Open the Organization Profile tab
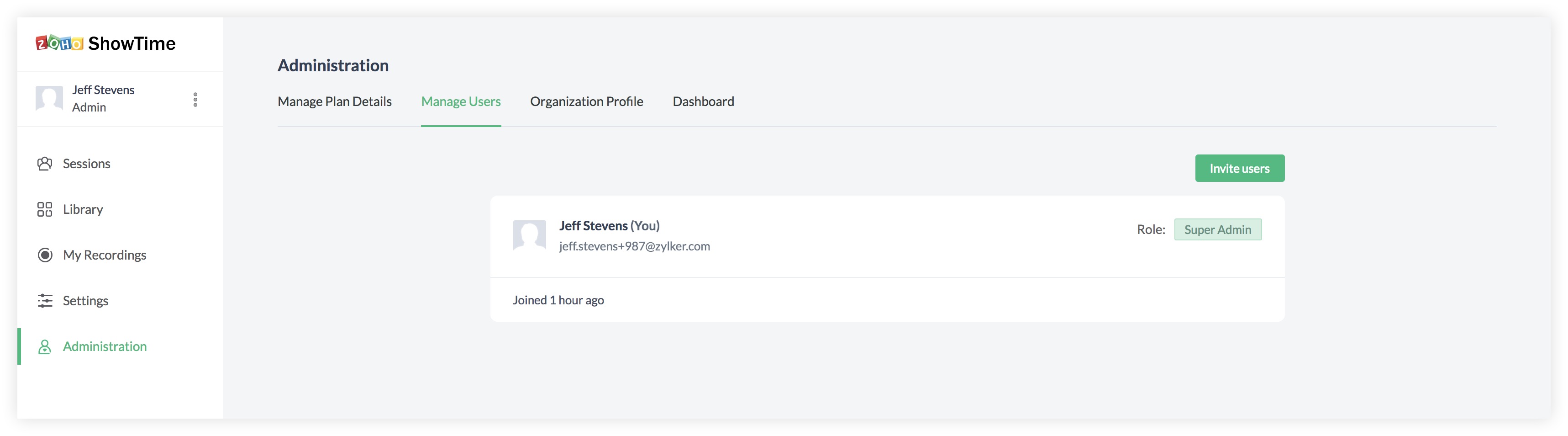This screenshot has height=436, width=1568. point(586,102)
